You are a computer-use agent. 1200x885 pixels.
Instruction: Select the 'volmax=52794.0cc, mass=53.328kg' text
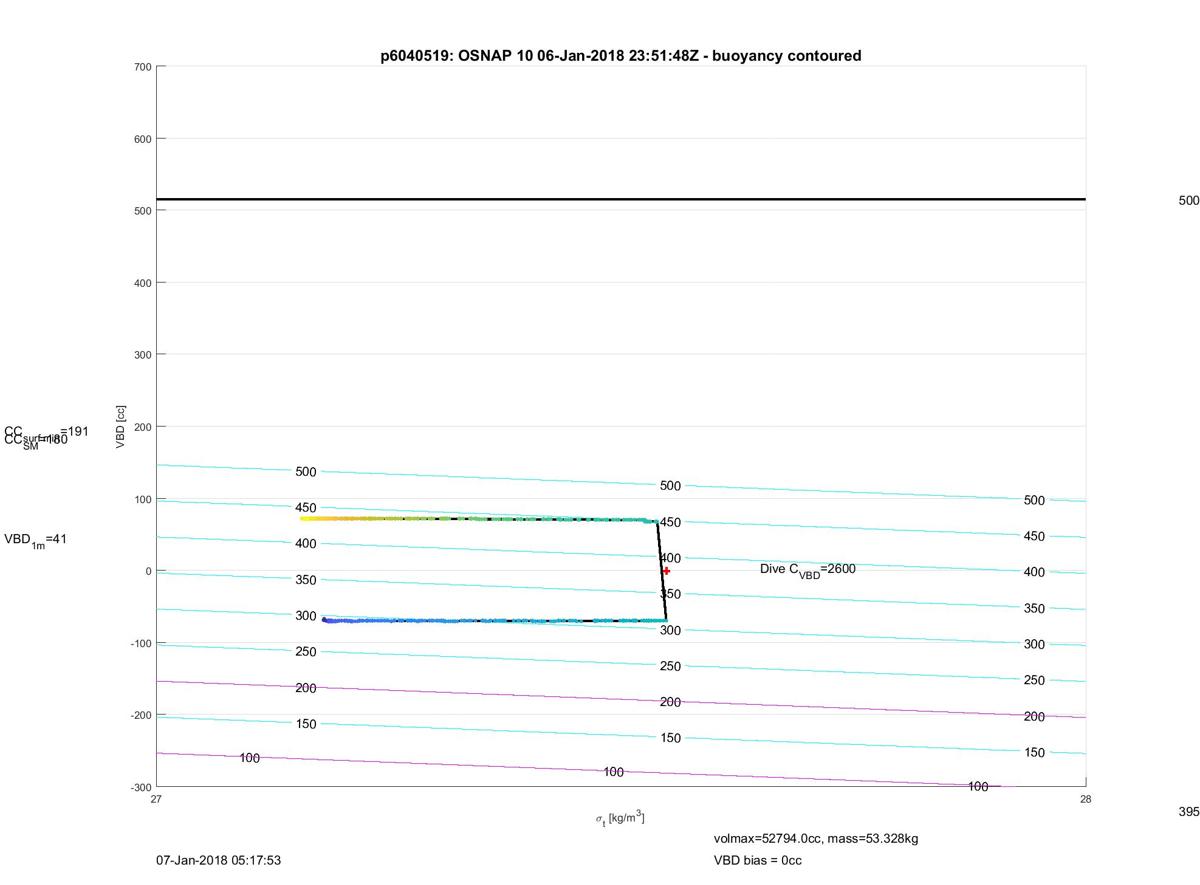(816, 838)
